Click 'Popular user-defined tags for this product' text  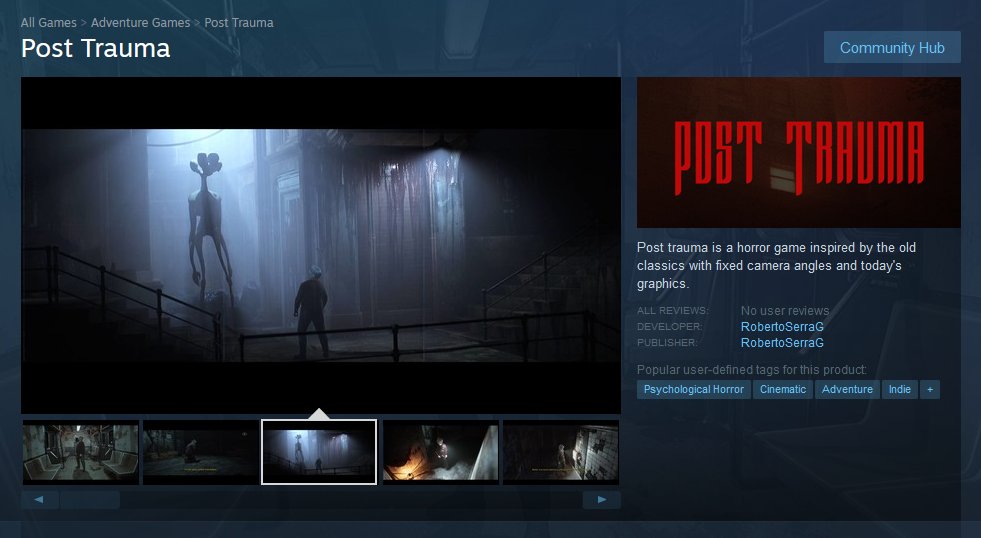pos(751,370)
